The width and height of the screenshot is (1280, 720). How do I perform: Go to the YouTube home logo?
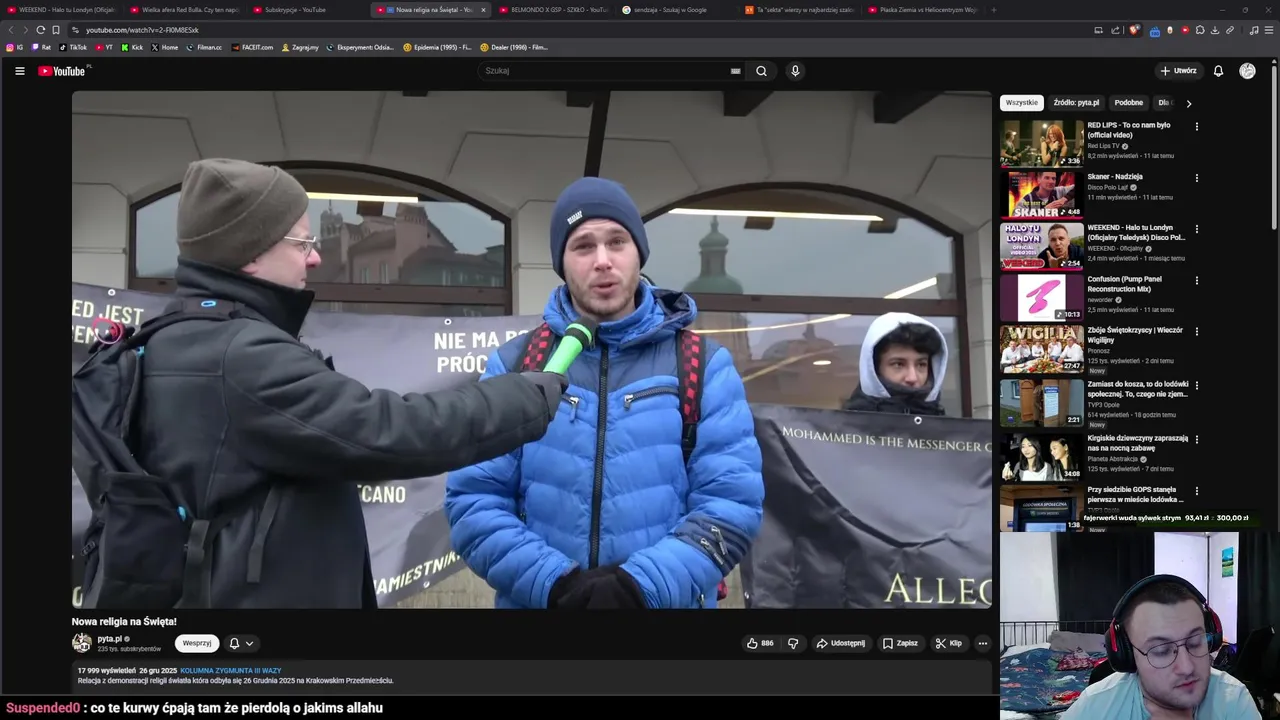click(x=63, y=71)
